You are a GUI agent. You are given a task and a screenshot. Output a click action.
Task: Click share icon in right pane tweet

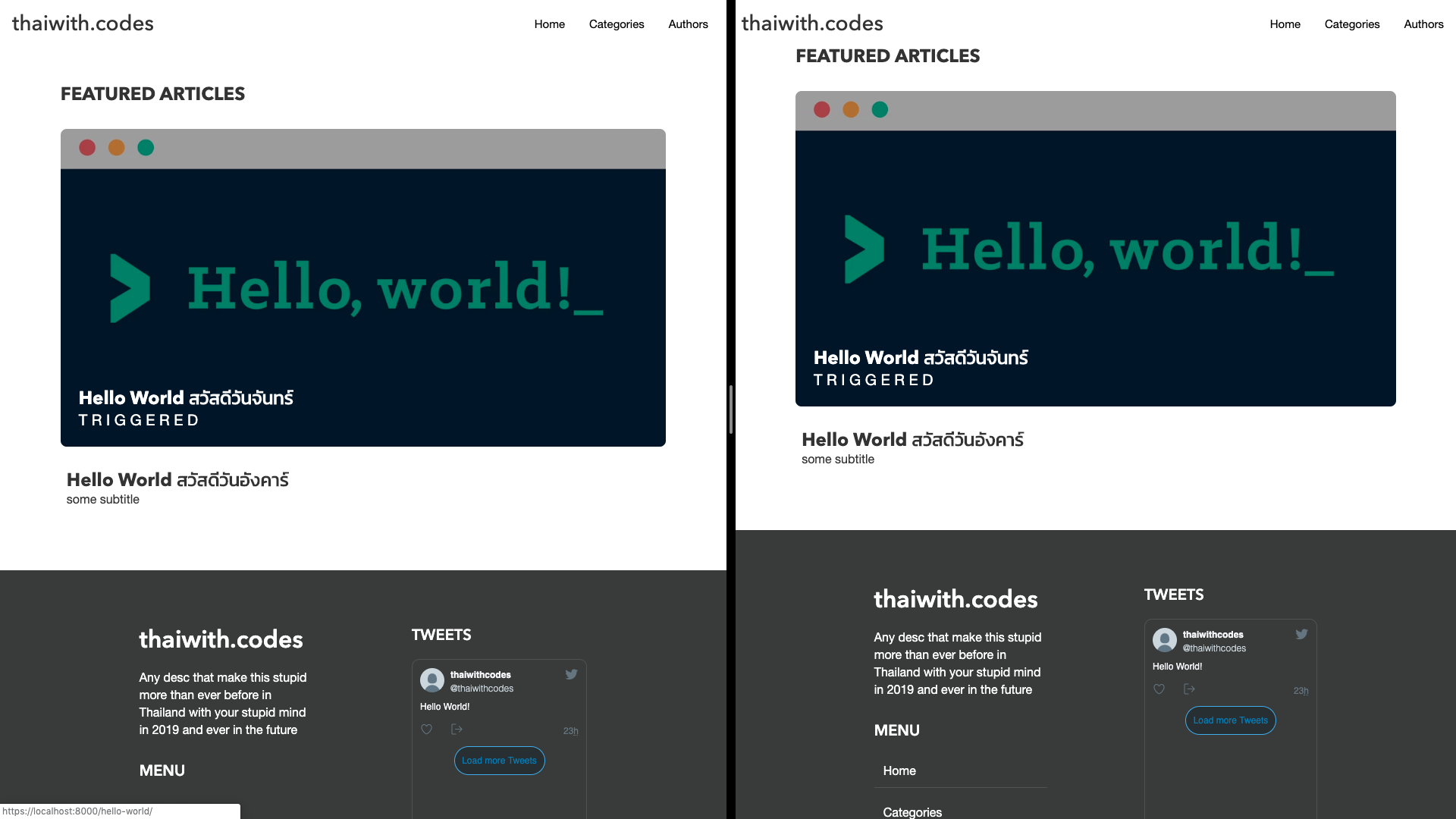pos(1189,689)
